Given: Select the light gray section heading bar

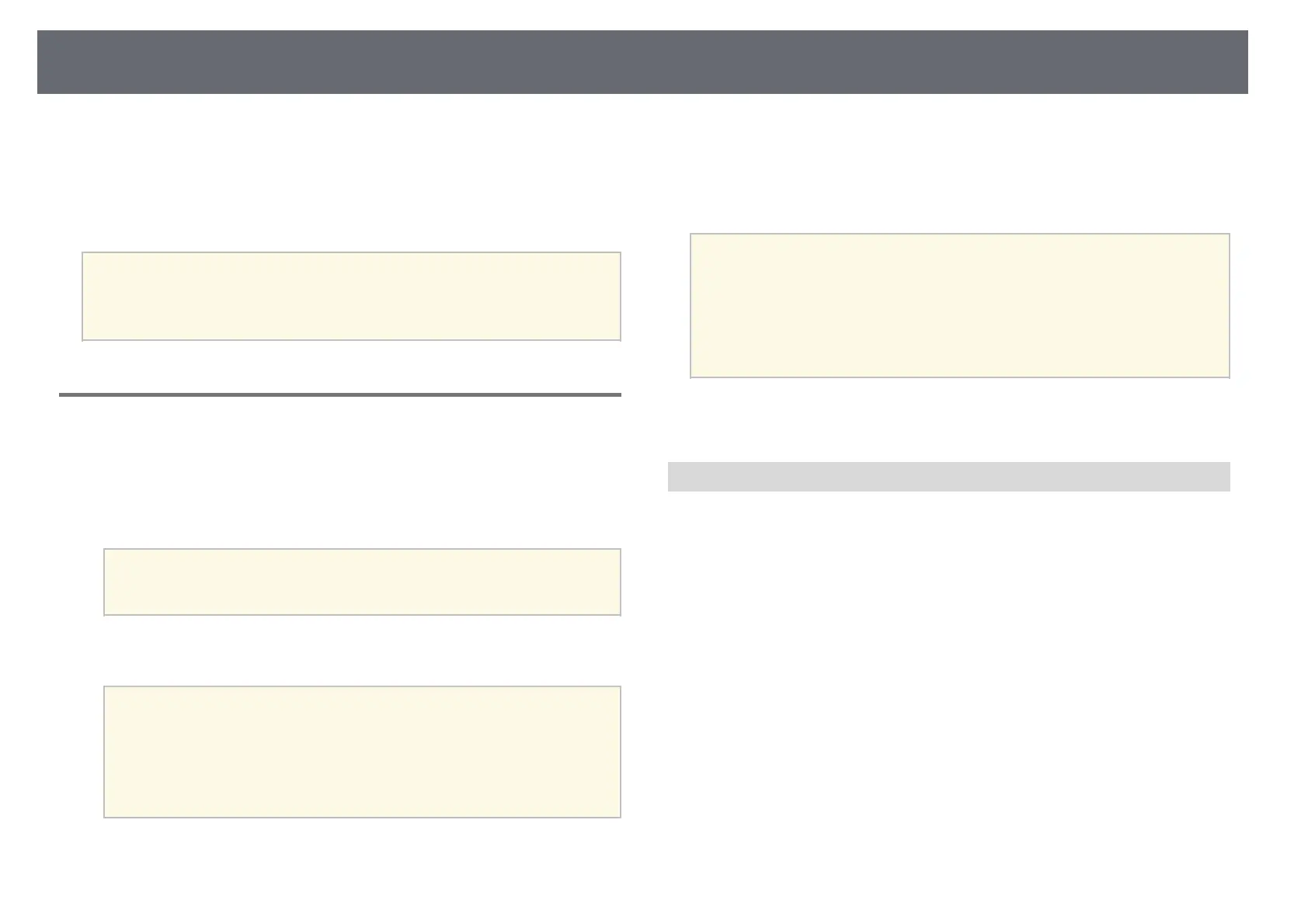Looking at the screenshot, I should click(948, 477).
